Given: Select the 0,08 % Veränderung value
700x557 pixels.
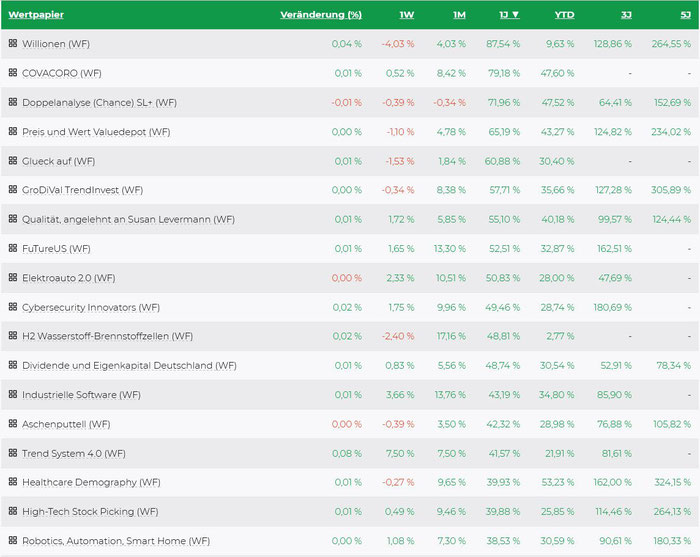Looking at the screenshot, I should [x=346, y=453].
